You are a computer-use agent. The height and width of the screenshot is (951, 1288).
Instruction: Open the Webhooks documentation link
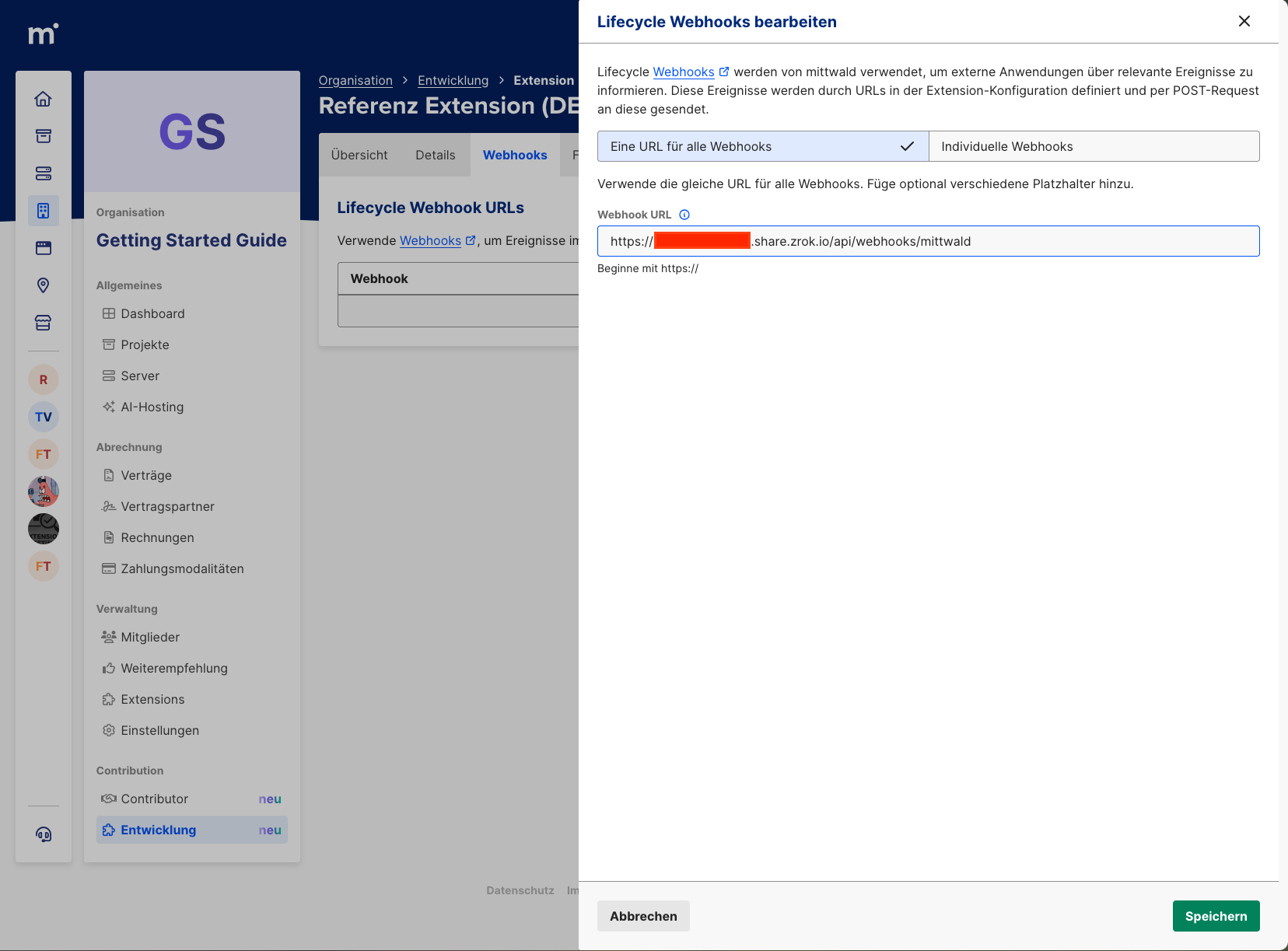point(683,72)
